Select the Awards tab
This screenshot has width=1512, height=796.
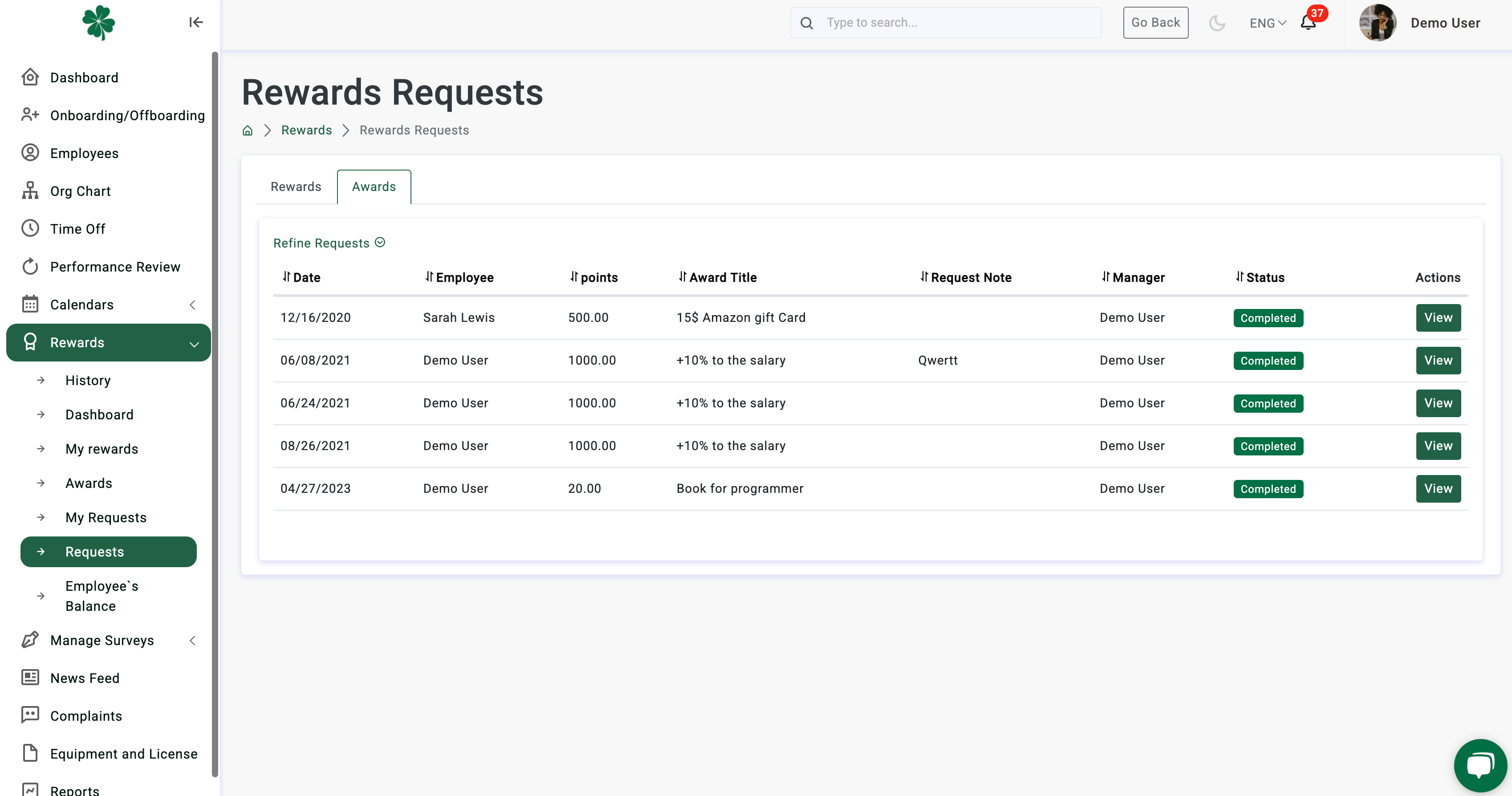[x=374, y=187]
